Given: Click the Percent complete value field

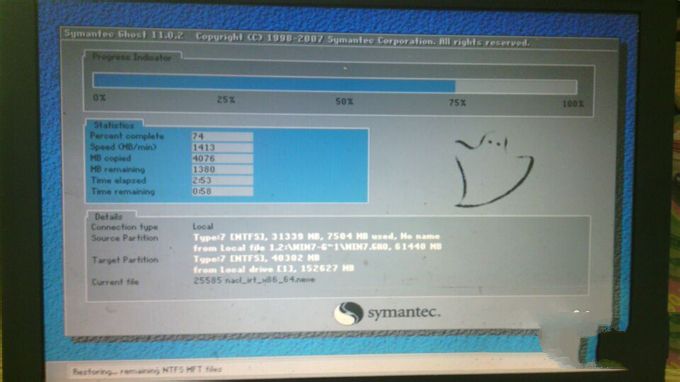Looking at the screenshot, I should click(x=222, y=136).
